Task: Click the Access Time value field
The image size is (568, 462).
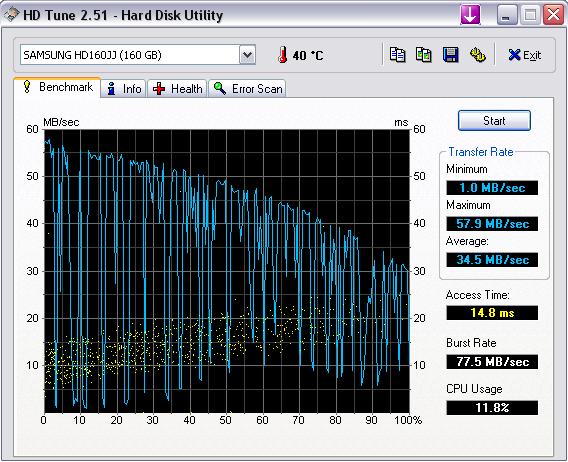Action: coord(492,313)
